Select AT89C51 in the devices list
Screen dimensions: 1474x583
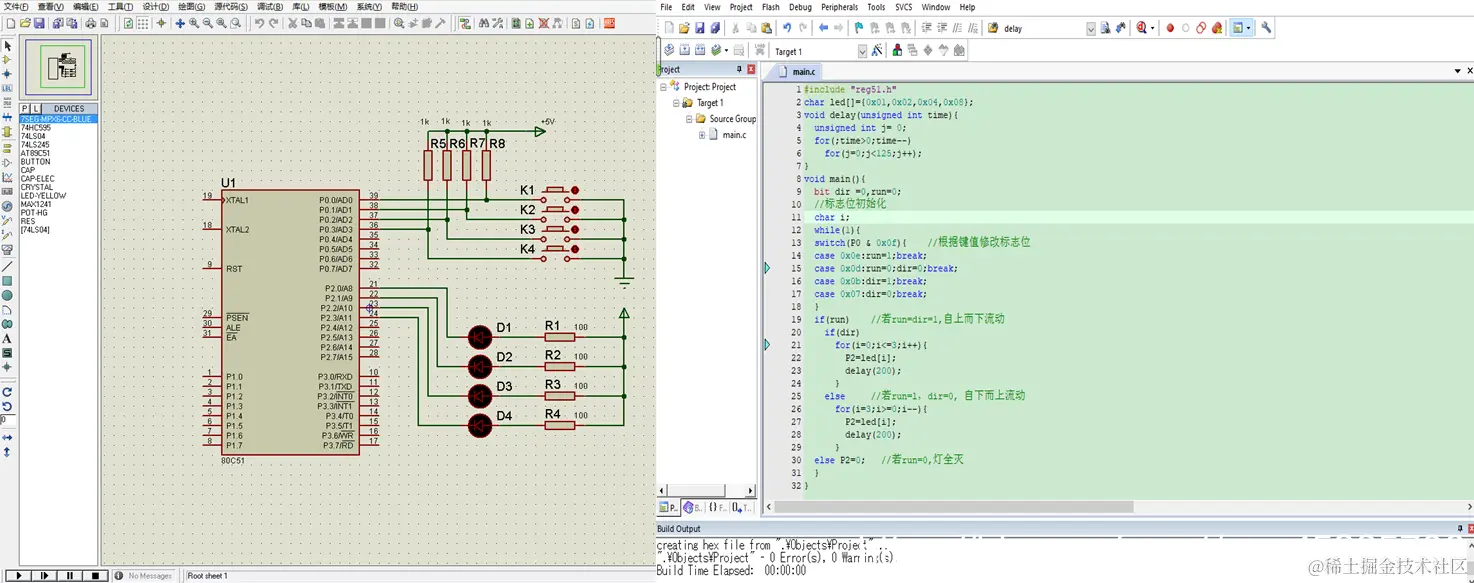click(35, 153)
